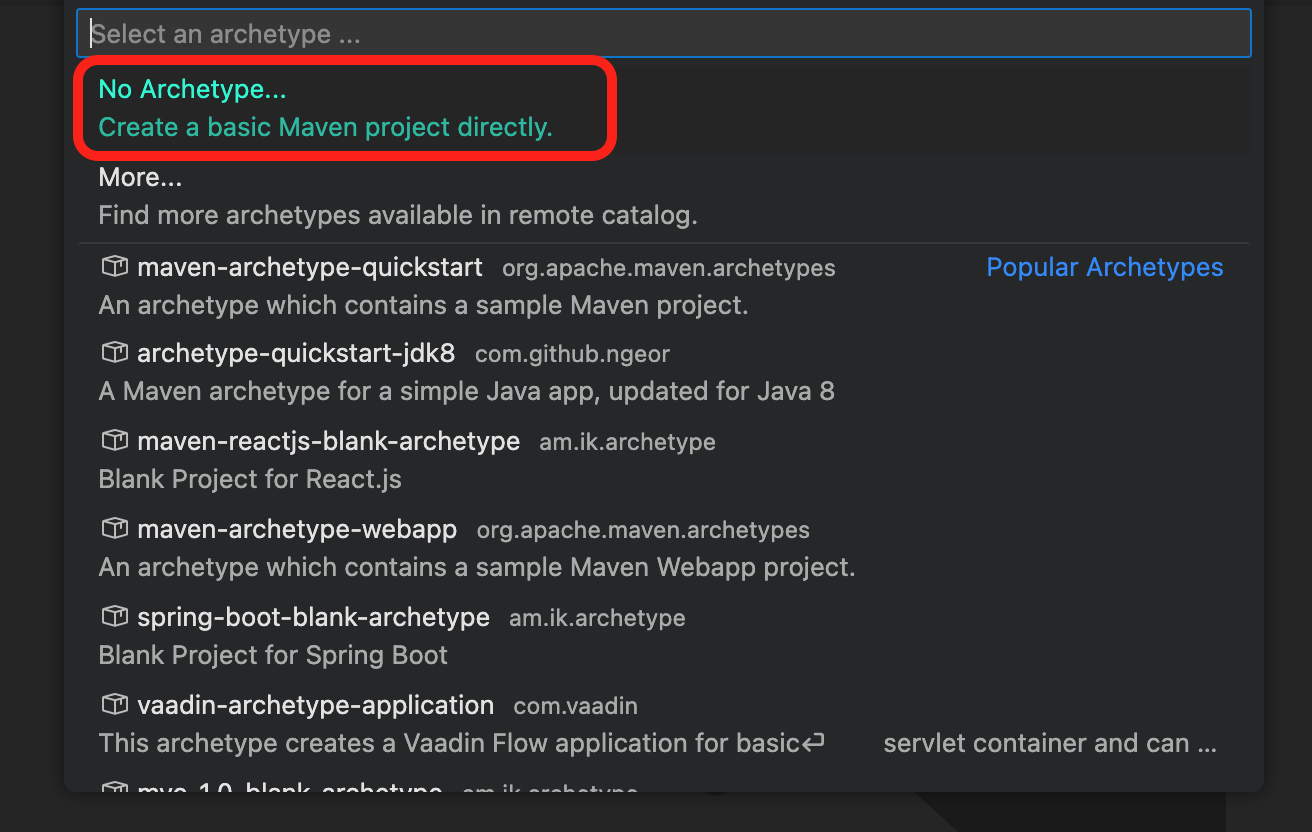
Task: Open the Popular Archetypes link
Action: click(1104, 267)
